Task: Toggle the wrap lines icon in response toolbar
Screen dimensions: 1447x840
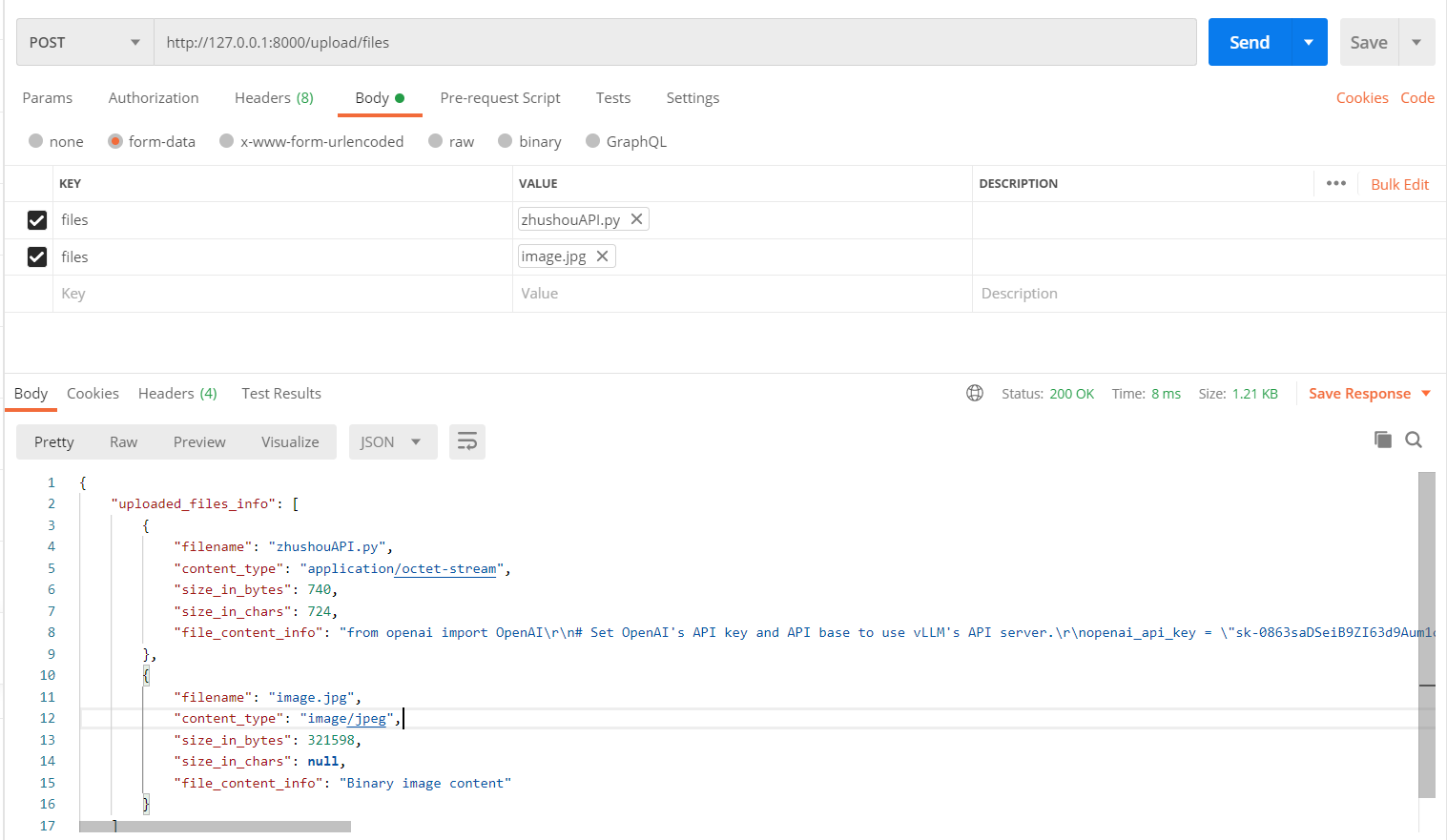Action: coord(467,441)
